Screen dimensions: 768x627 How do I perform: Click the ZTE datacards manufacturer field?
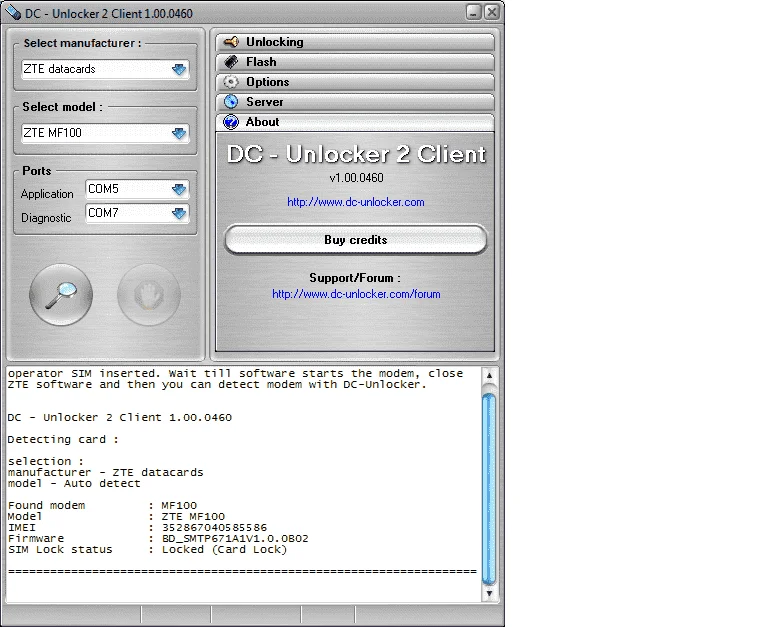tap(105, 69)
